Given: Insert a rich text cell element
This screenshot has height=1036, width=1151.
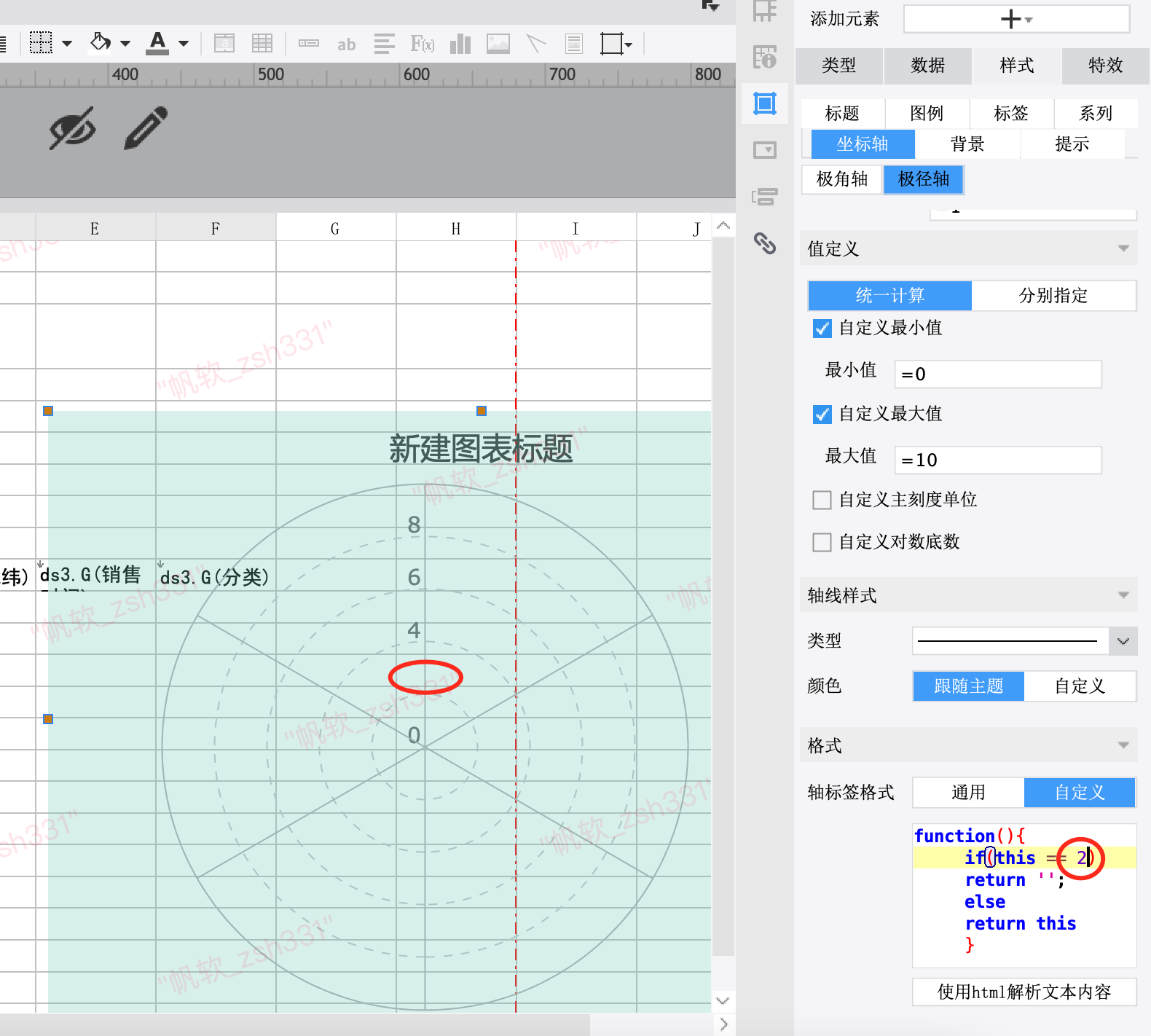Looking at the screenshot, I should point(224,44).
